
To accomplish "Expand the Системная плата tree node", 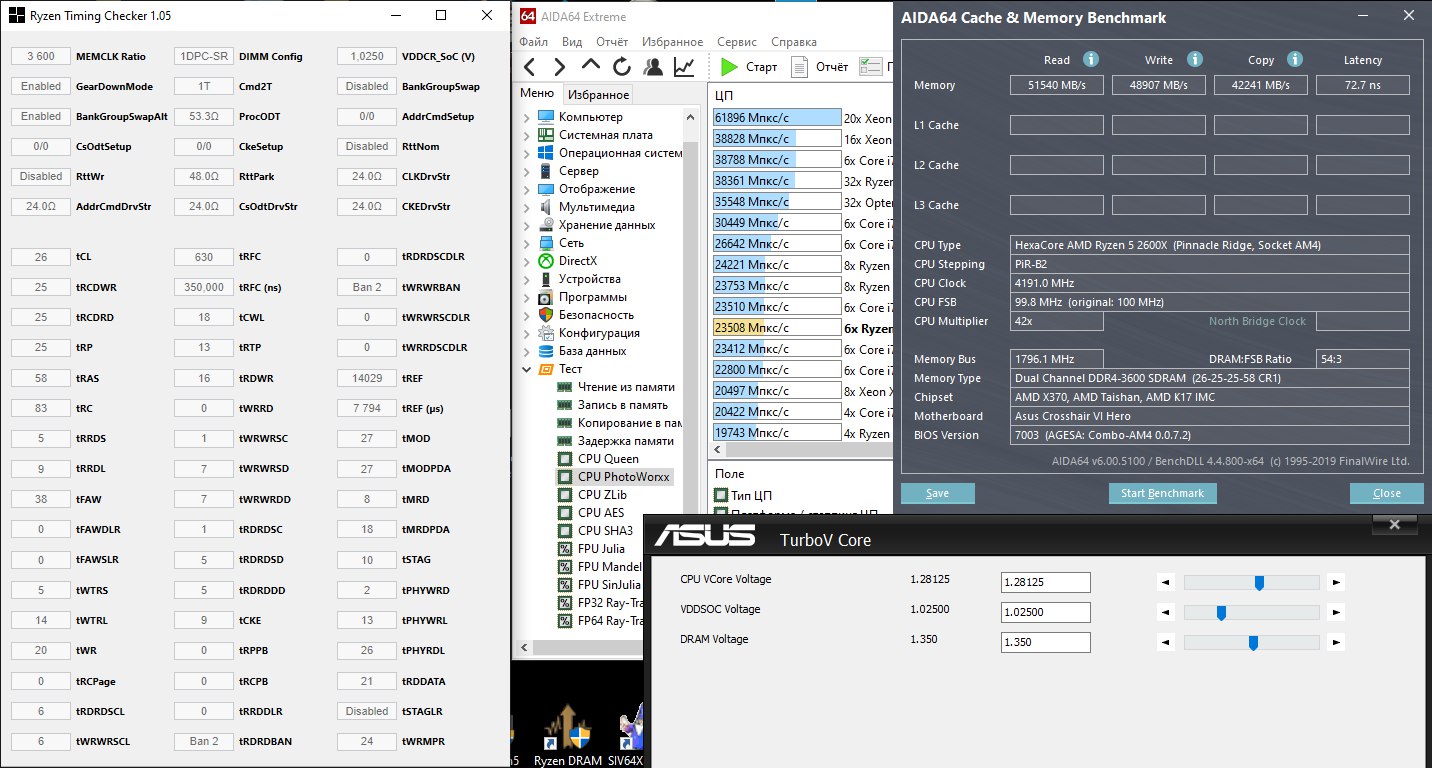I will coord(527,136).
